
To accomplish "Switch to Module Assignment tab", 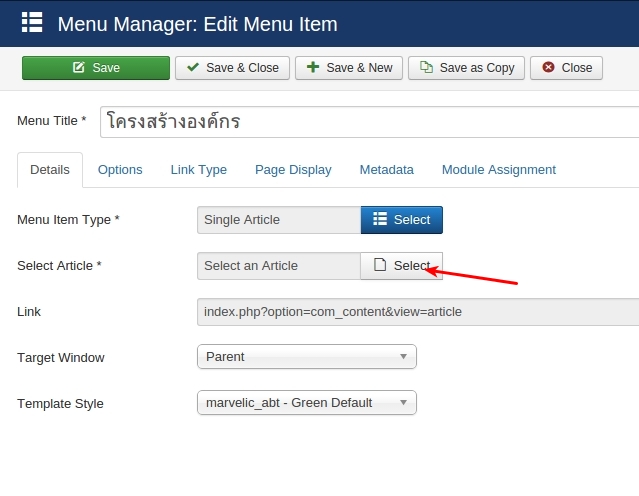I will (x=498, y=170).
